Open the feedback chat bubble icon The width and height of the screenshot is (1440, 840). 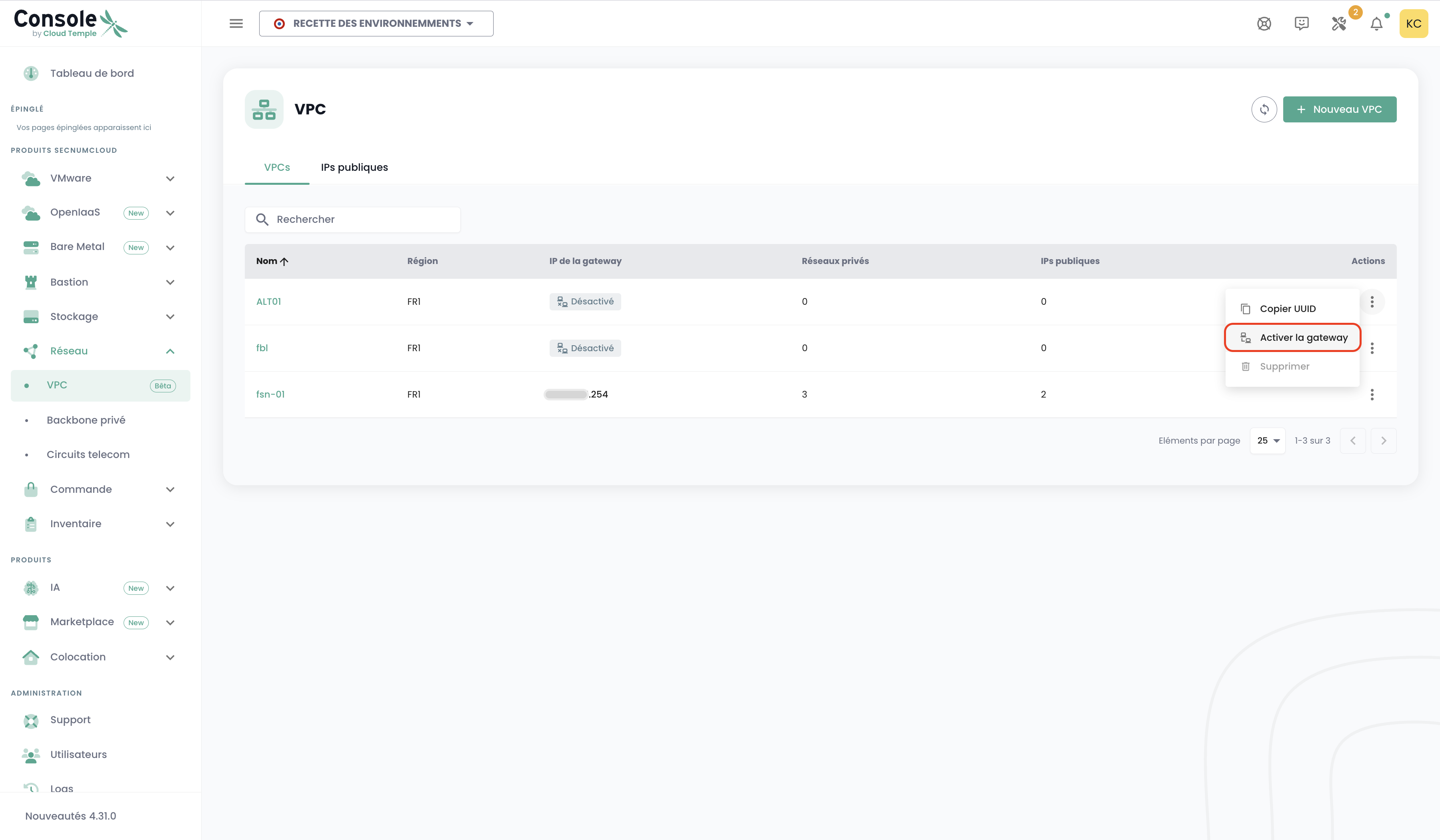1301,24
